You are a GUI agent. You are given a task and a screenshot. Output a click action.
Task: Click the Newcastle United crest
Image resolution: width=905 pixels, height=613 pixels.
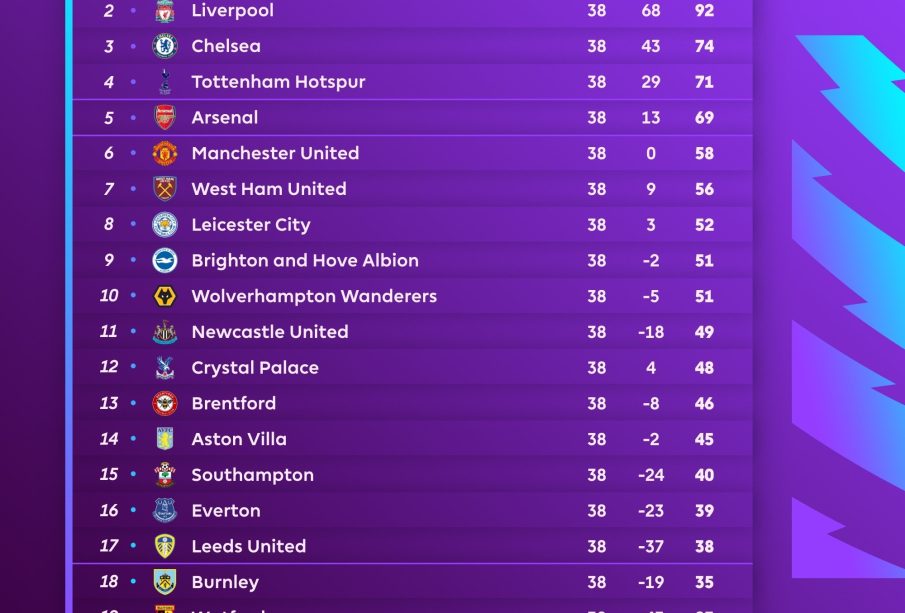[165, 332]
